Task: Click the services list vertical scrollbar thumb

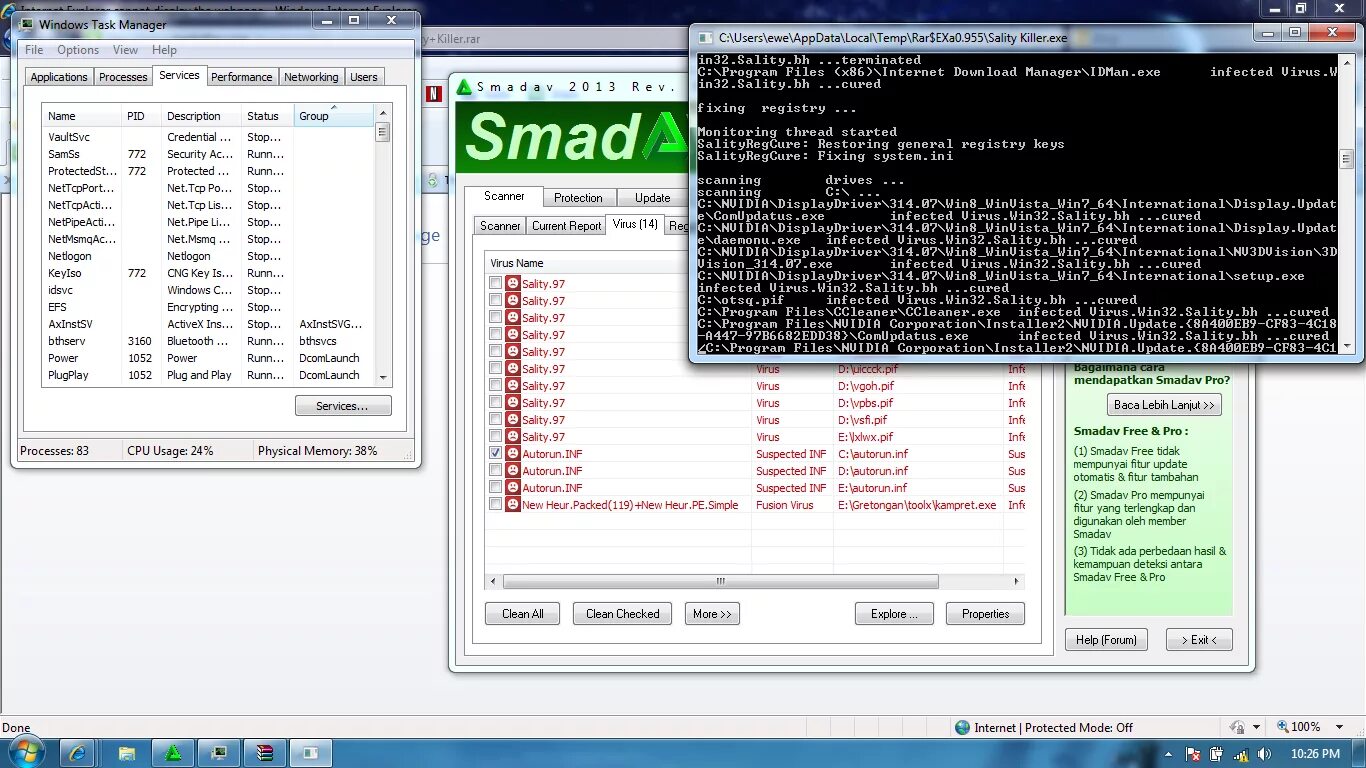Action: pos(382,133)
